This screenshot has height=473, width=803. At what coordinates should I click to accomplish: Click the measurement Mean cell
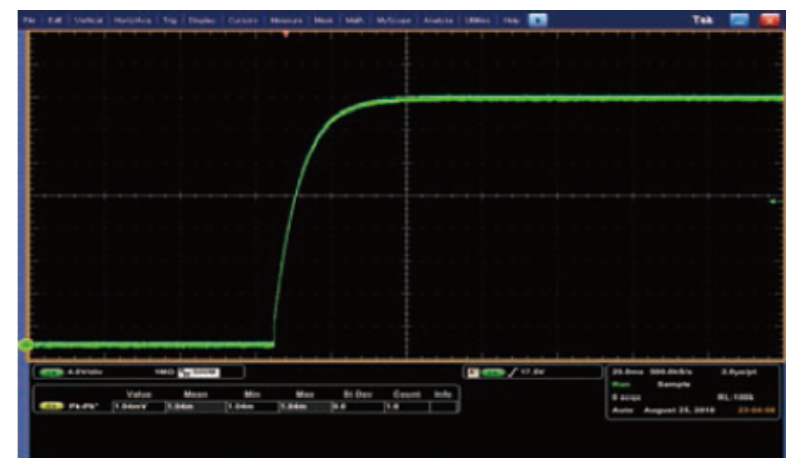[x=196, y=406]
